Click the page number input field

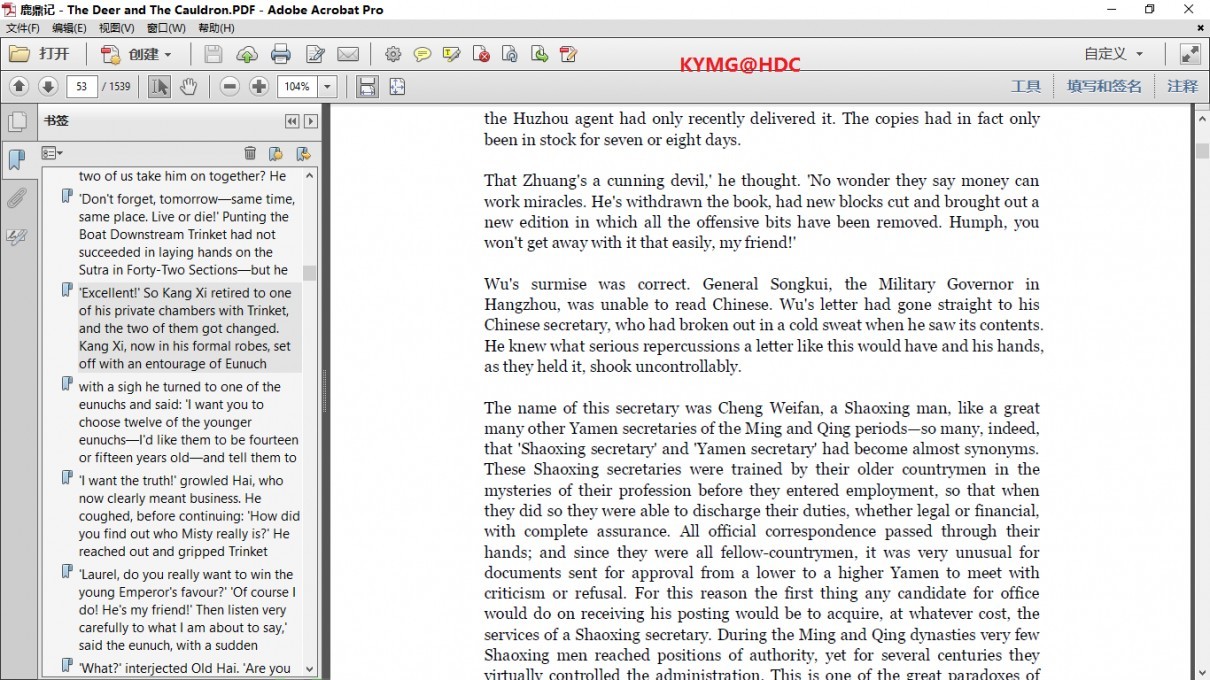[x=81, y=87]
